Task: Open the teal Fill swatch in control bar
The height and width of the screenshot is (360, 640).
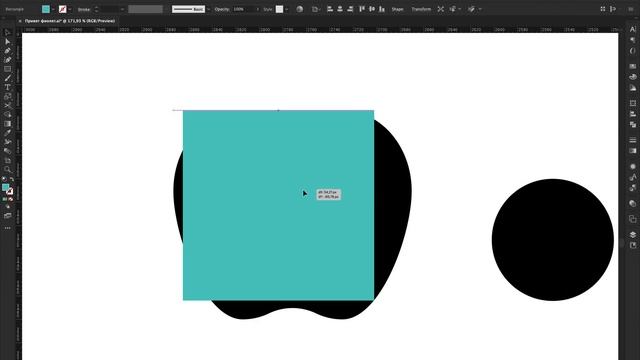Action: [x=46, y=9]
